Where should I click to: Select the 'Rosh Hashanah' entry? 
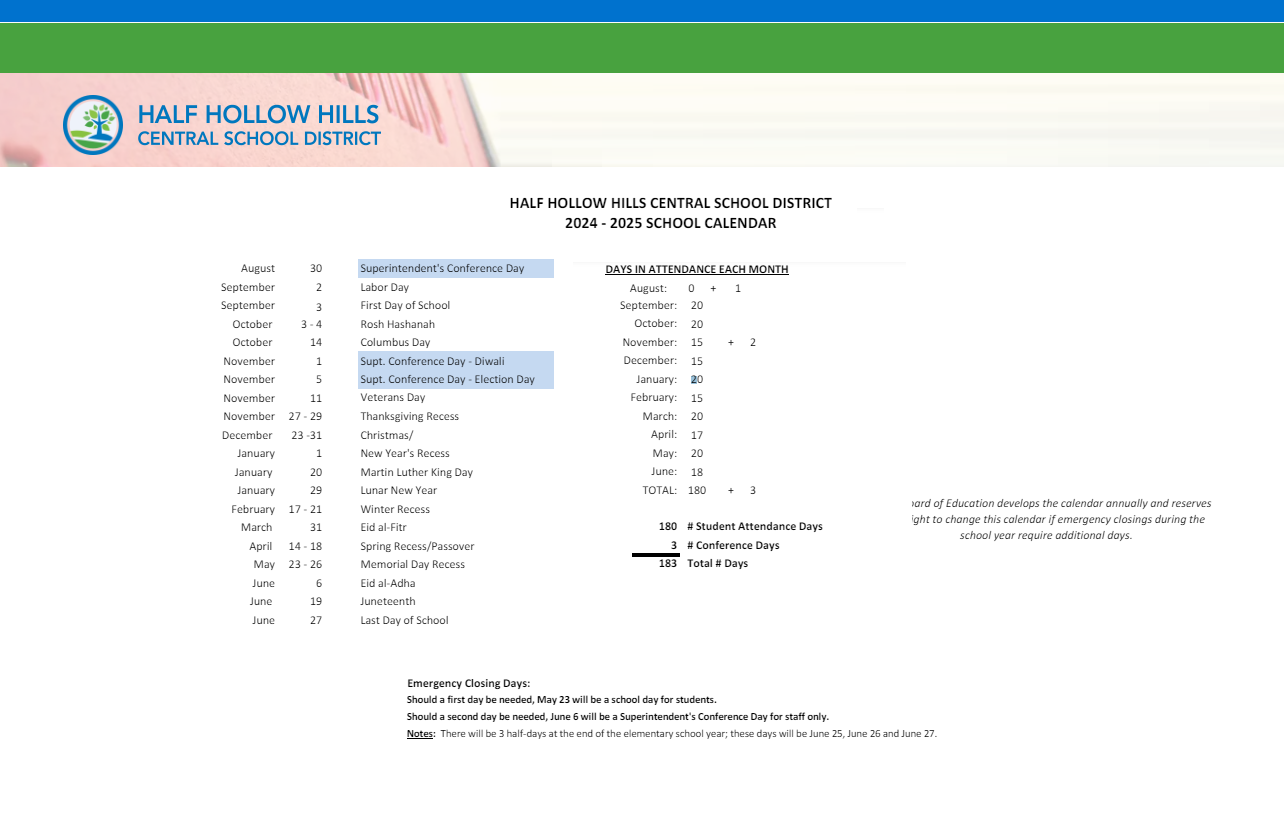398,325
